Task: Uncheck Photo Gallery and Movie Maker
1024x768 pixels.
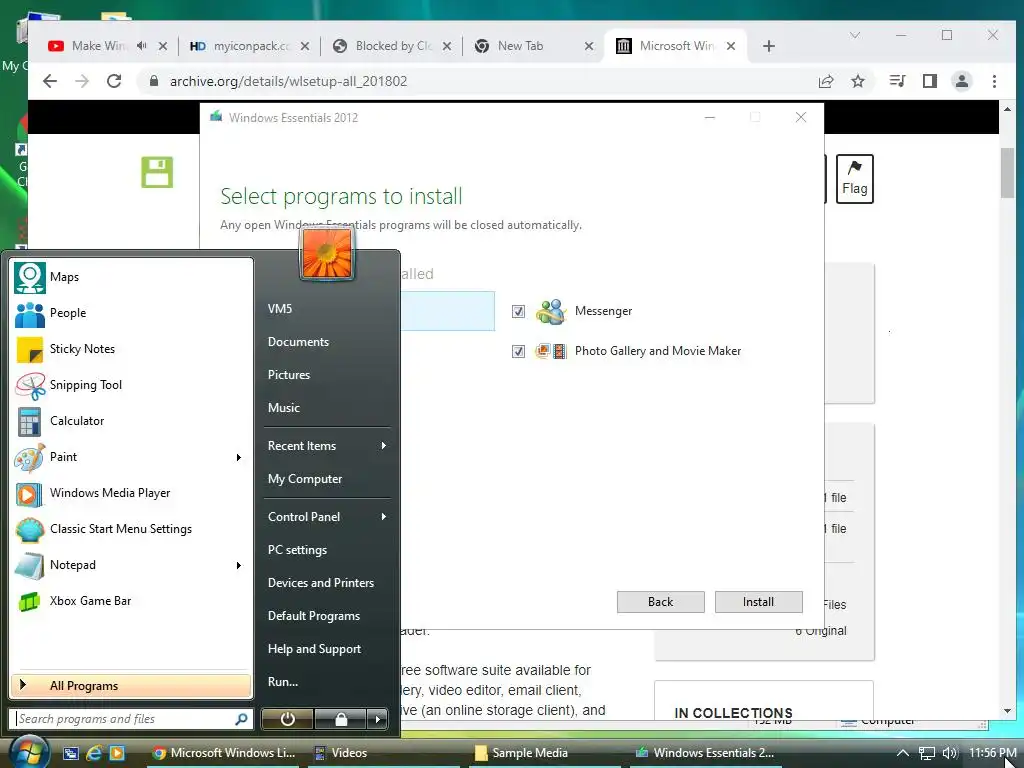Action: (x=519, y=351)
